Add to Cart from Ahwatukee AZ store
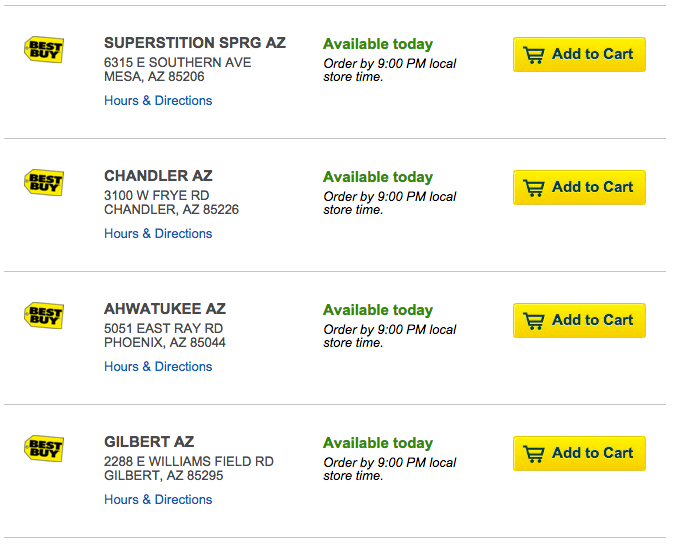Screen dimensions: 683x547 (579, 320)
